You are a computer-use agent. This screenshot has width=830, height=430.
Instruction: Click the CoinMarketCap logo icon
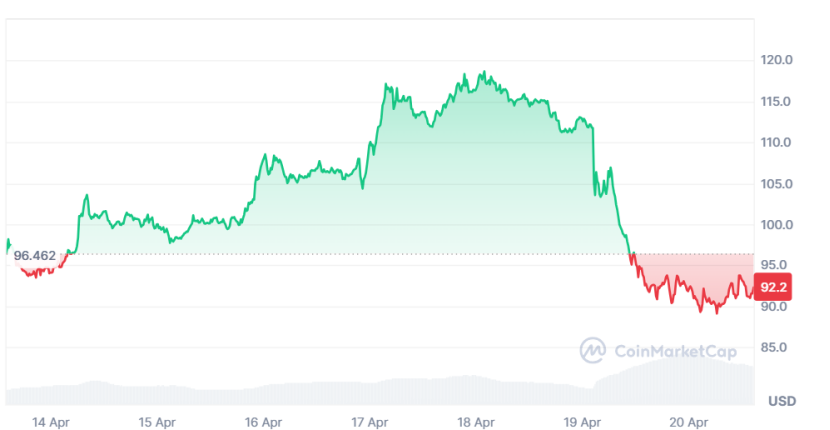[x=593, y=350]
